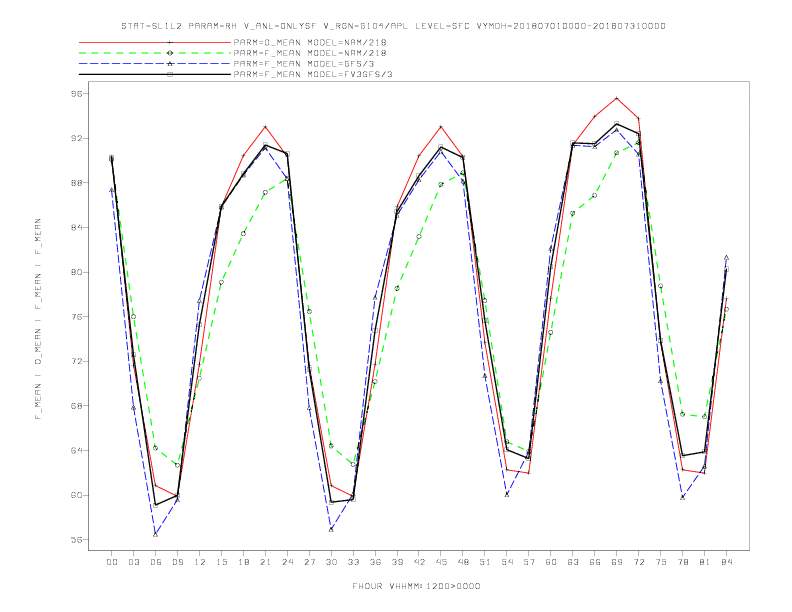792x612 pixels.
Task: Click the 60 tick on the y-axis
Action: (77, 495)
